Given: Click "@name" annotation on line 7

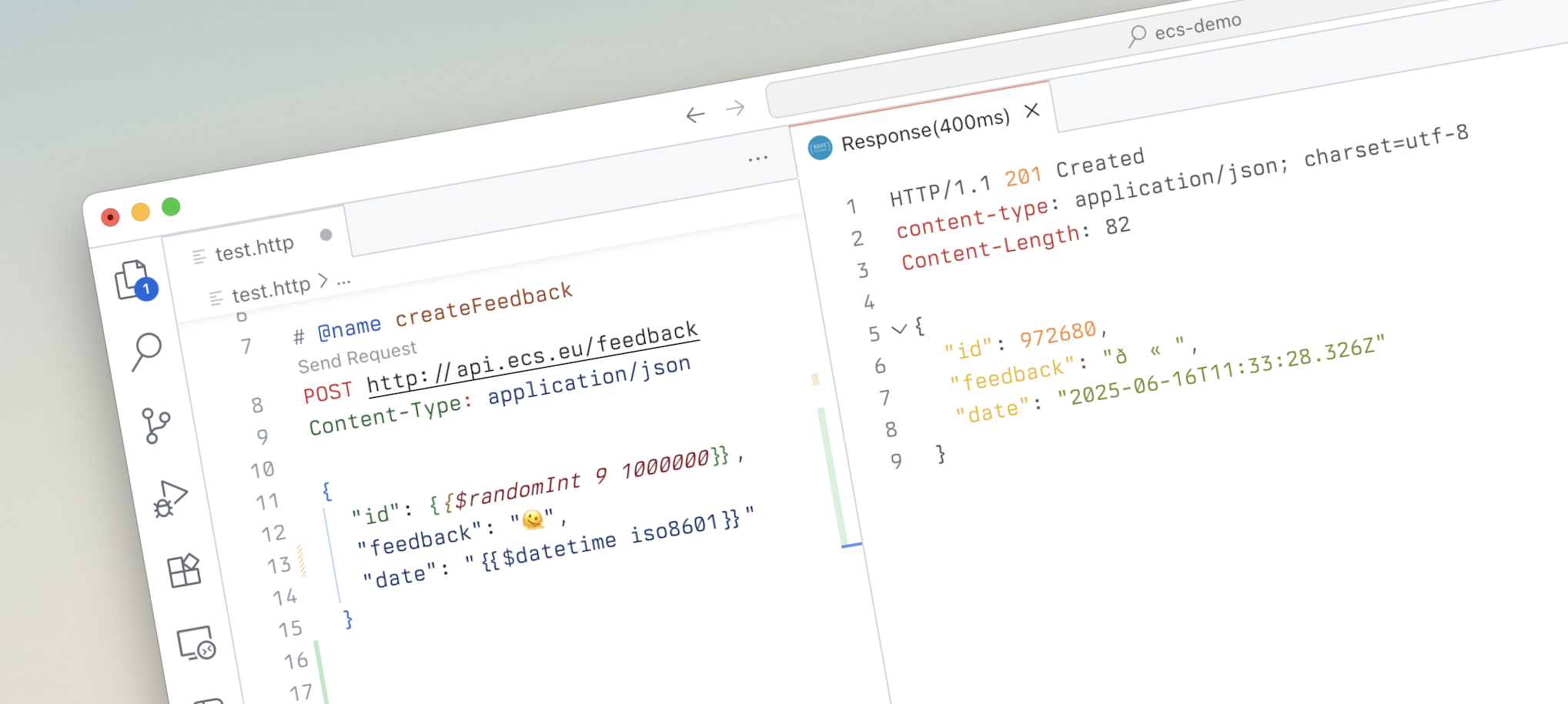Looking at the screenshot, I should (349, 329).
